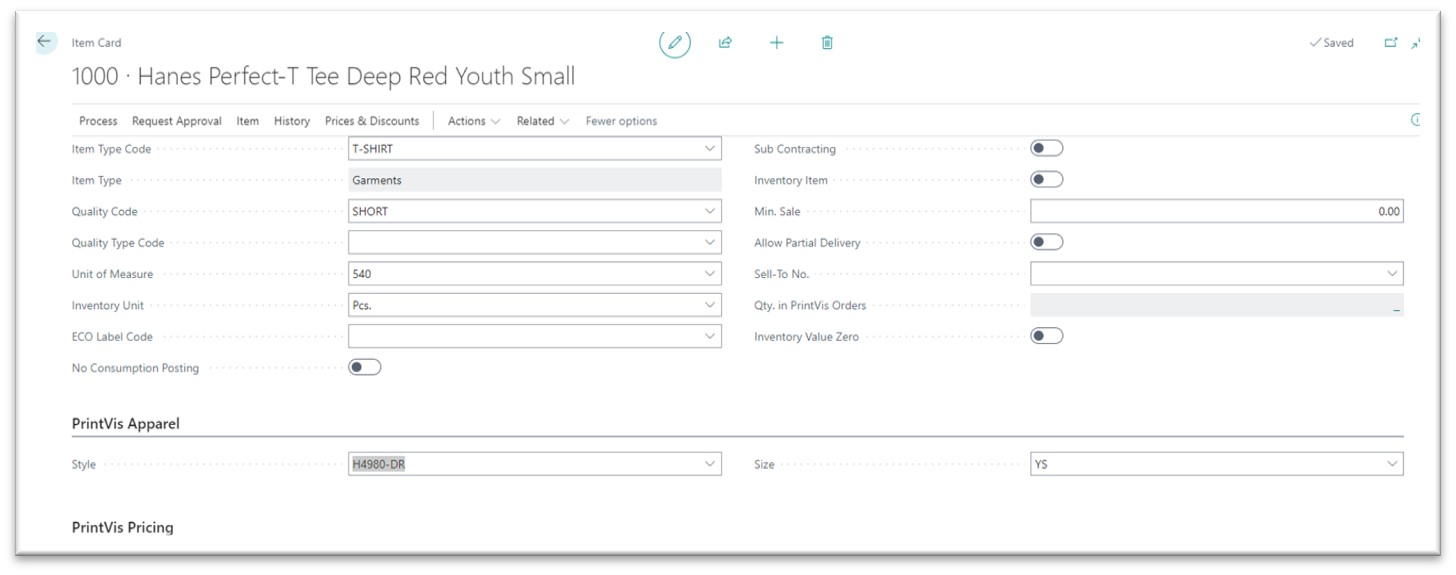The height and width of the screenshot is (575, 1456).
Task: Open Size dropdown arrow
Action: click(x=1392, y=464)
